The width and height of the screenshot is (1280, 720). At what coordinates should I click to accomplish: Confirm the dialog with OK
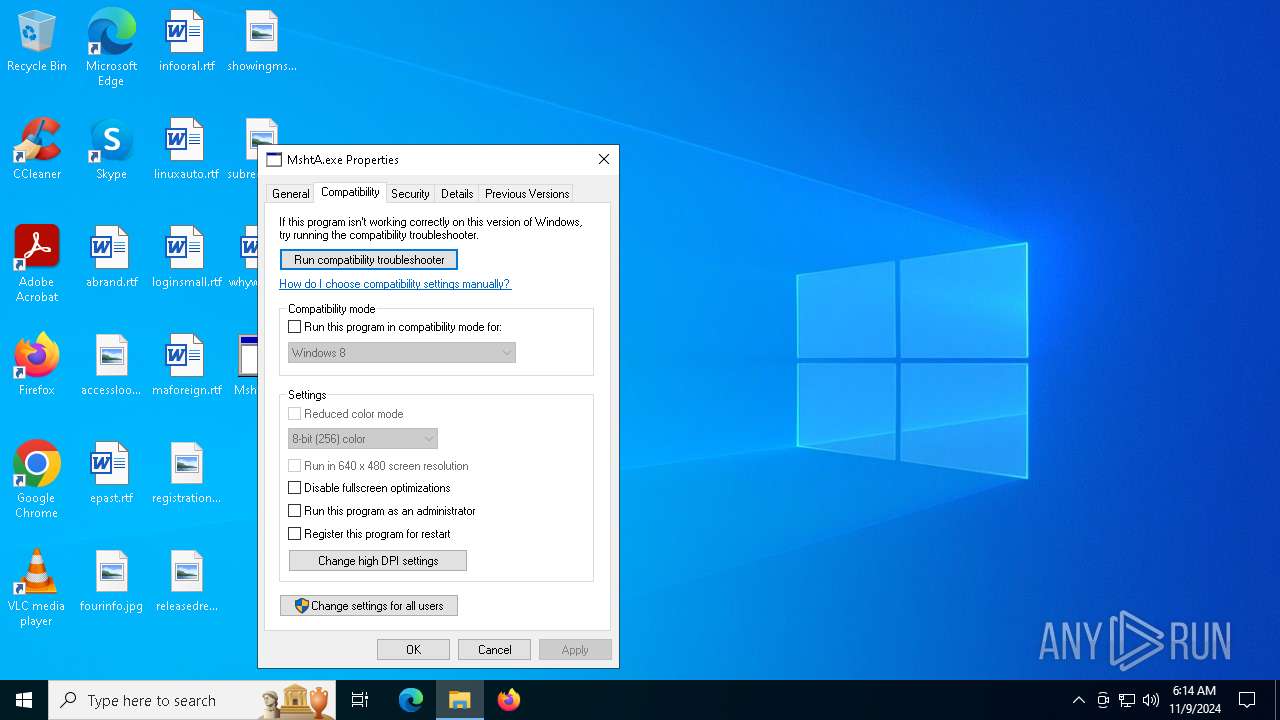413,650
